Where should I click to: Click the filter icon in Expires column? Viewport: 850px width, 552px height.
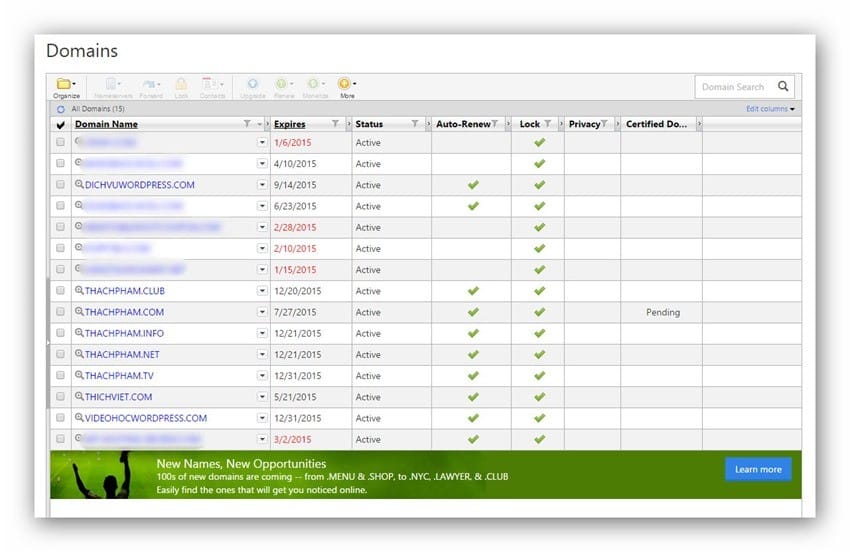point(336,124)
